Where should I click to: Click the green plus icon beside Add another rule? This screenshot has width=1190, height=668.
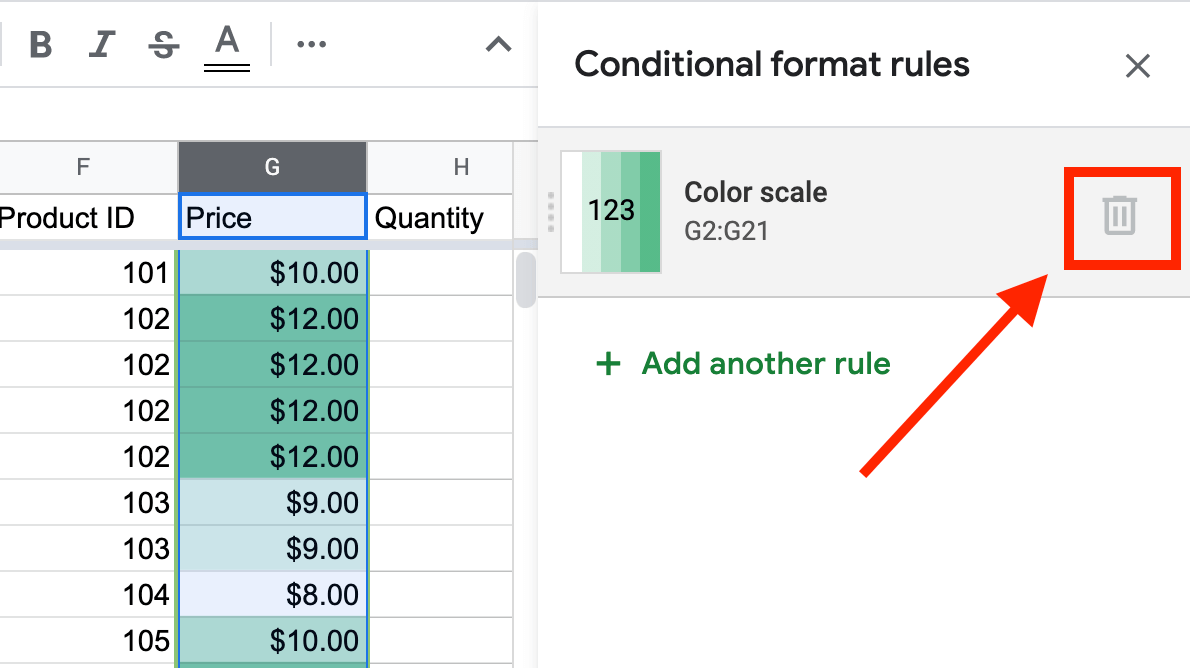608,364
